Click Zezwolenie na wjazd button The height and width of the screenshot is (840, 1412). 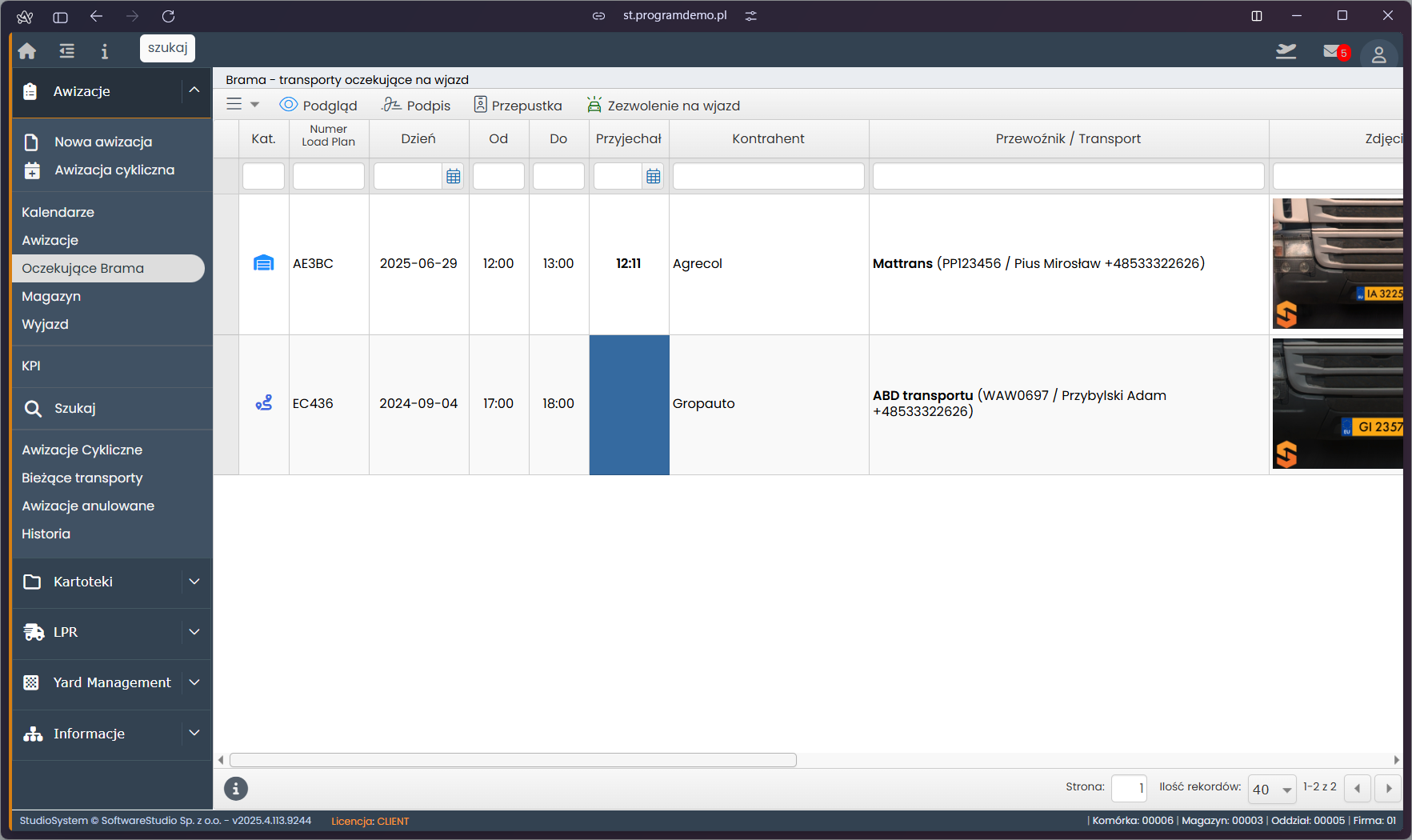point(663,105)
